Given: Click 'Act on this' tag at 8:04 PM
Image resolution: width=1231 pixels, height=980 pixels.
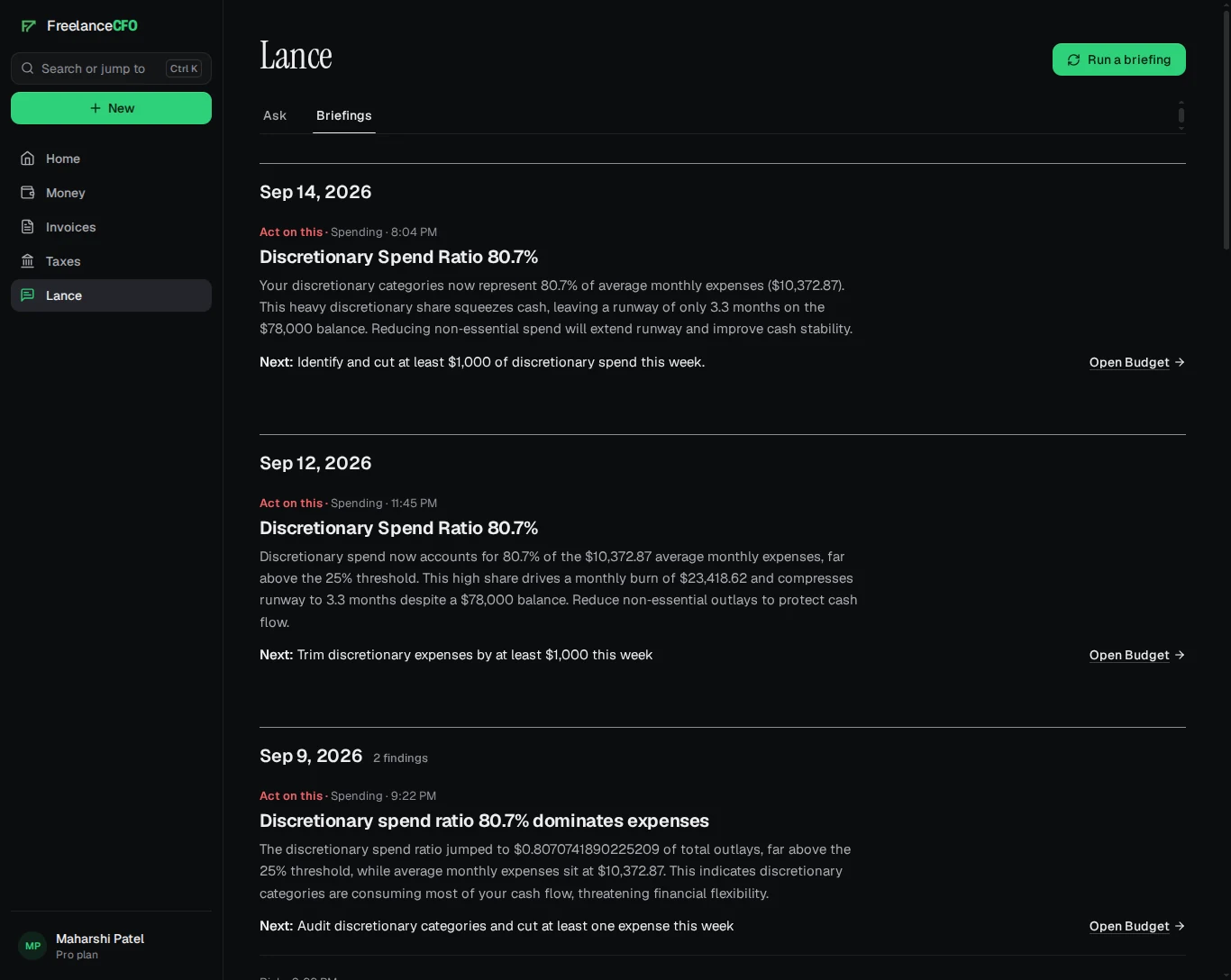Looking at the screenshot, I should 291,231.
